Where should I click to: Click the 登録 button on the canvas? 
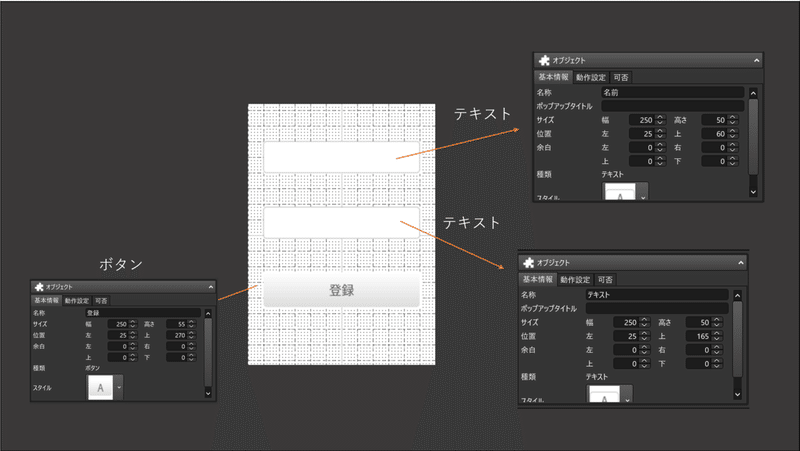coord(341,290)
